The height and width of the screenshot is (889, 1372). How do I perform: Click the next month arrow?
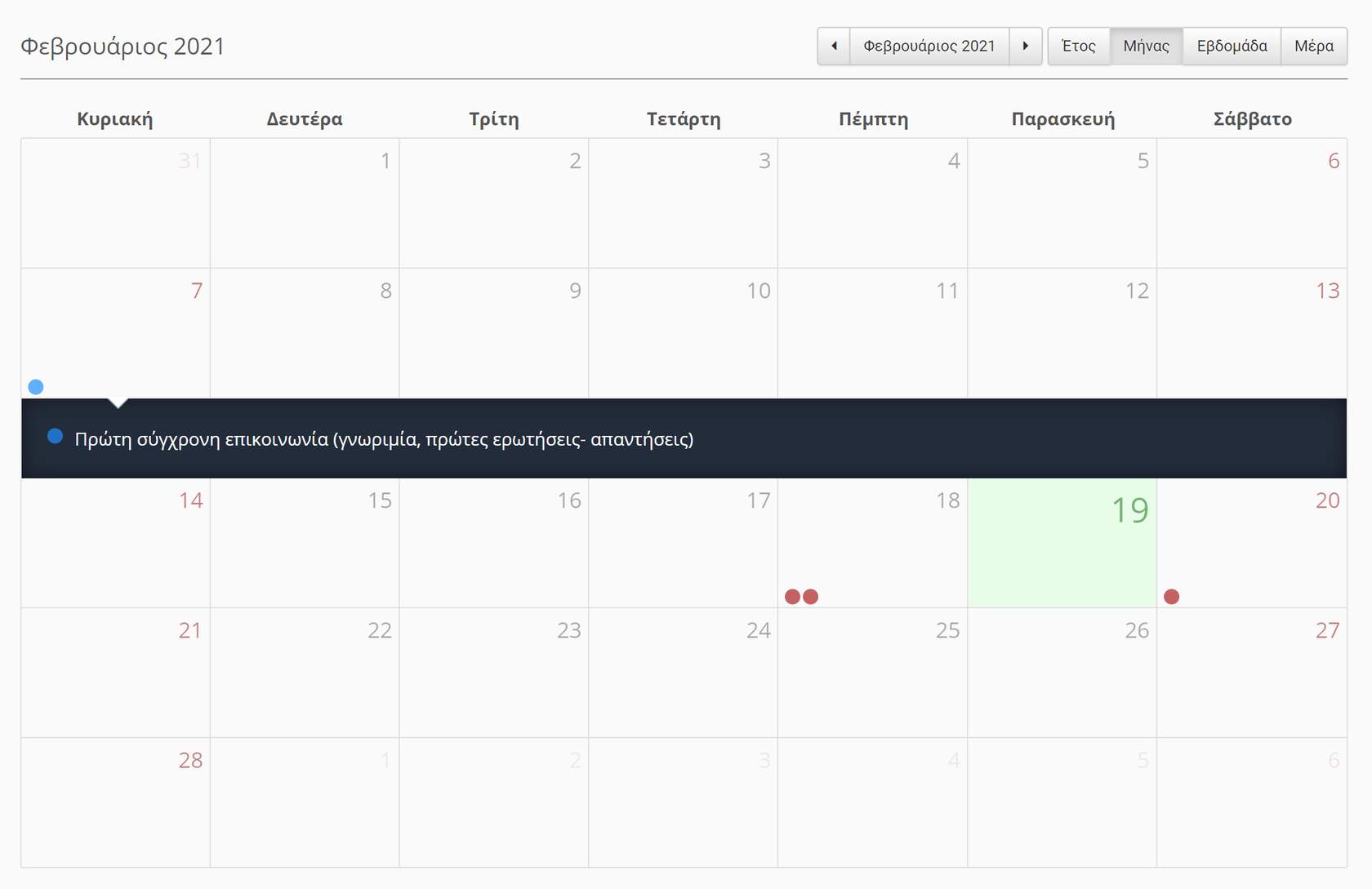pyautogui.click(x=1026, y=46)
